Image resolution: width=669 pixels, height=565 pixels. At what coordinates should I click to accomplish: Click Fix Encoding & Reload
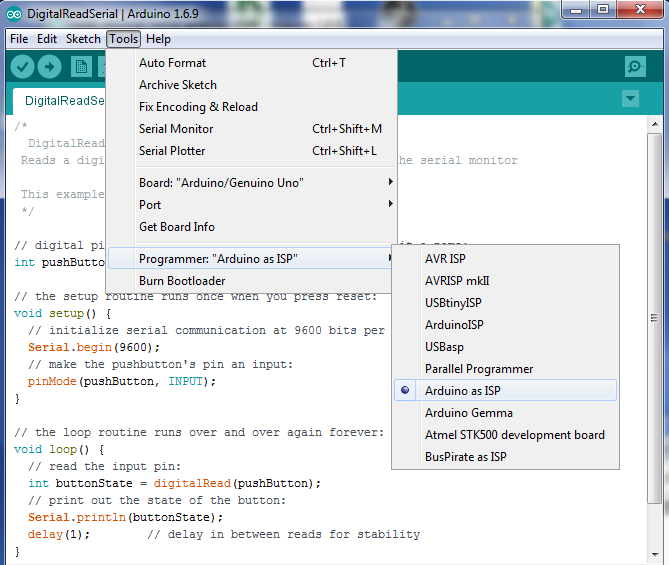(x=252, y=107)
